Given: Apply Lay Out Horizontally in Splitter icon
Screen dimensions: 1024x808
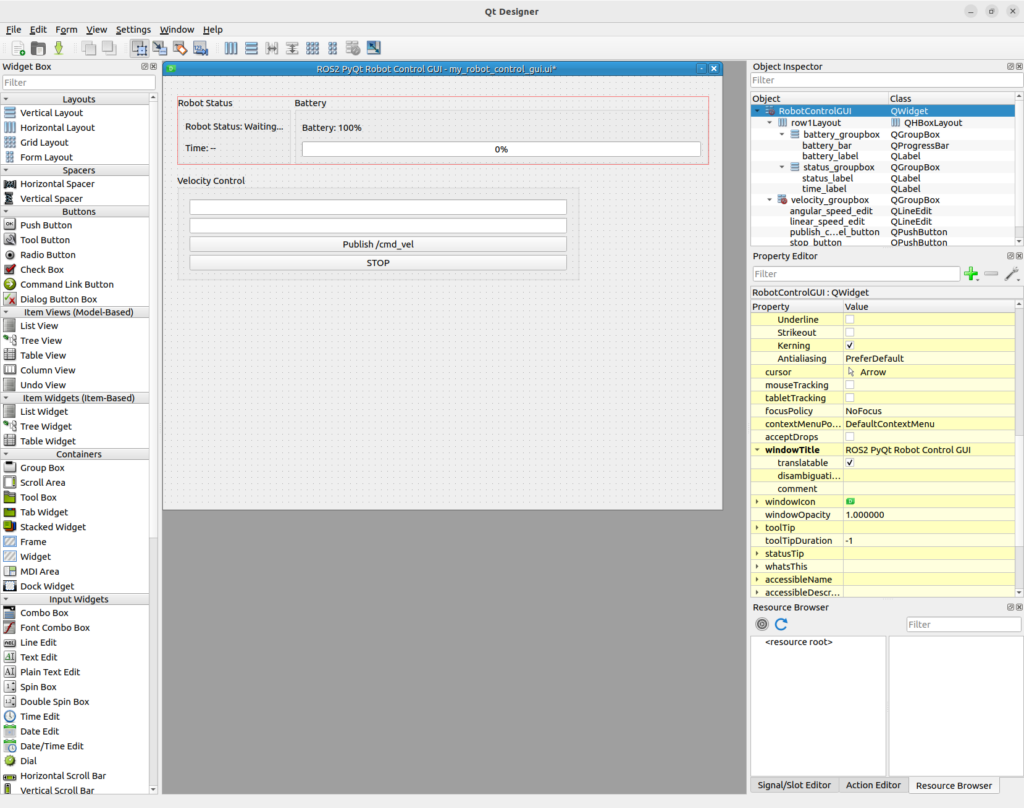Looking at the screenshot, I should 272,48.
